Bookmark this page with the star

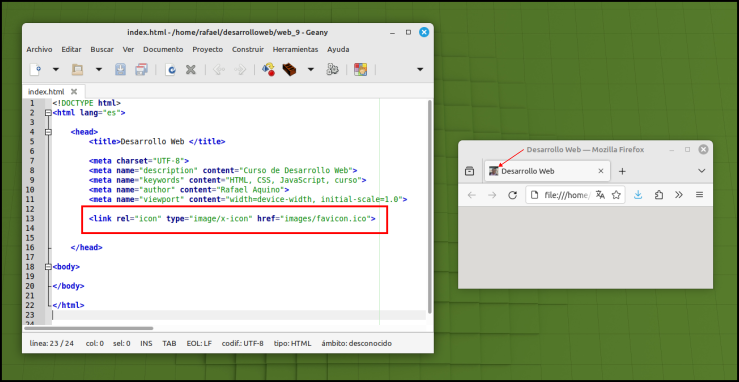pyautogui.click(x=616, y=195)
